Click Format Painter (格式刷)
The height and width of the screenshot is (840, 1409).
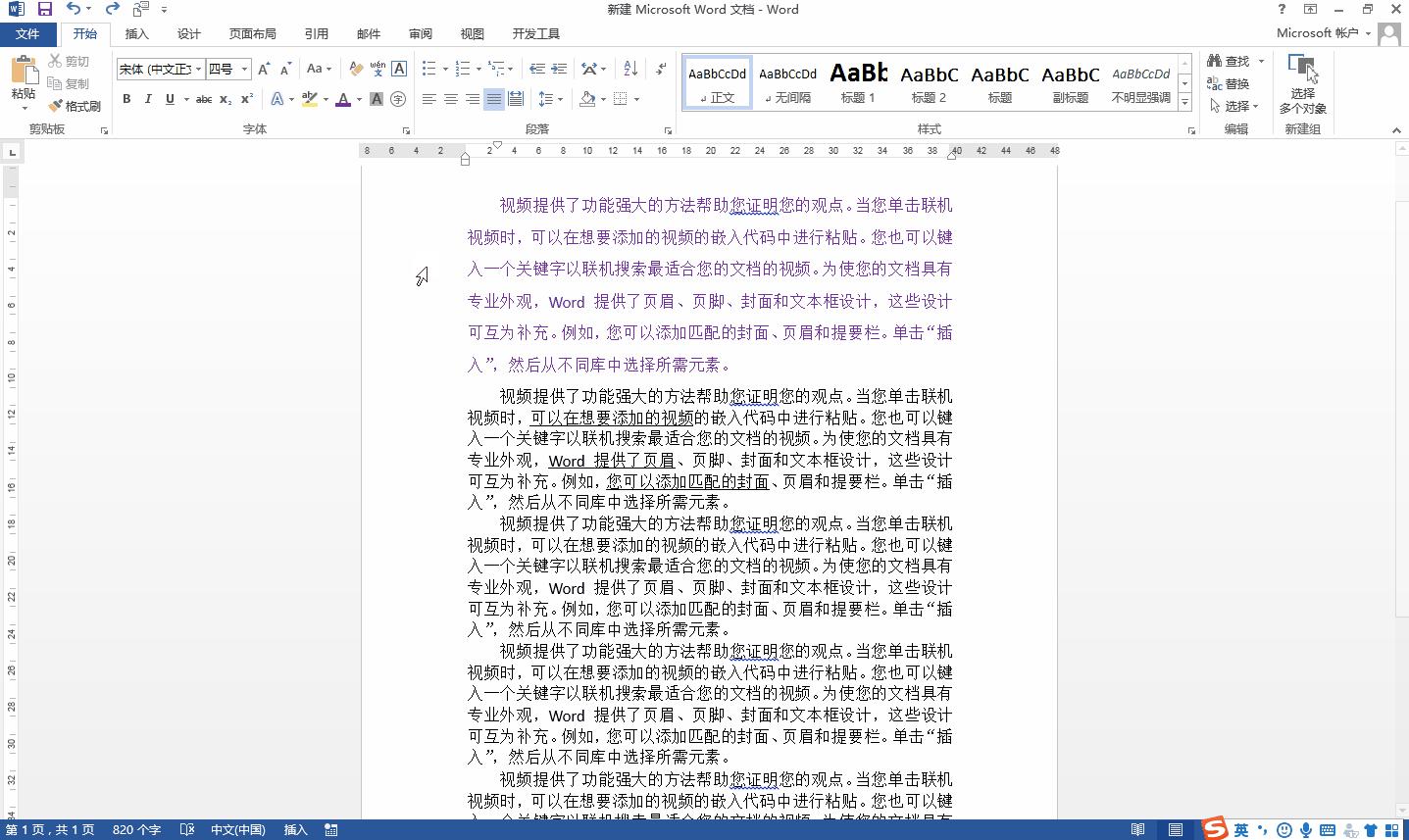(75, 106)
